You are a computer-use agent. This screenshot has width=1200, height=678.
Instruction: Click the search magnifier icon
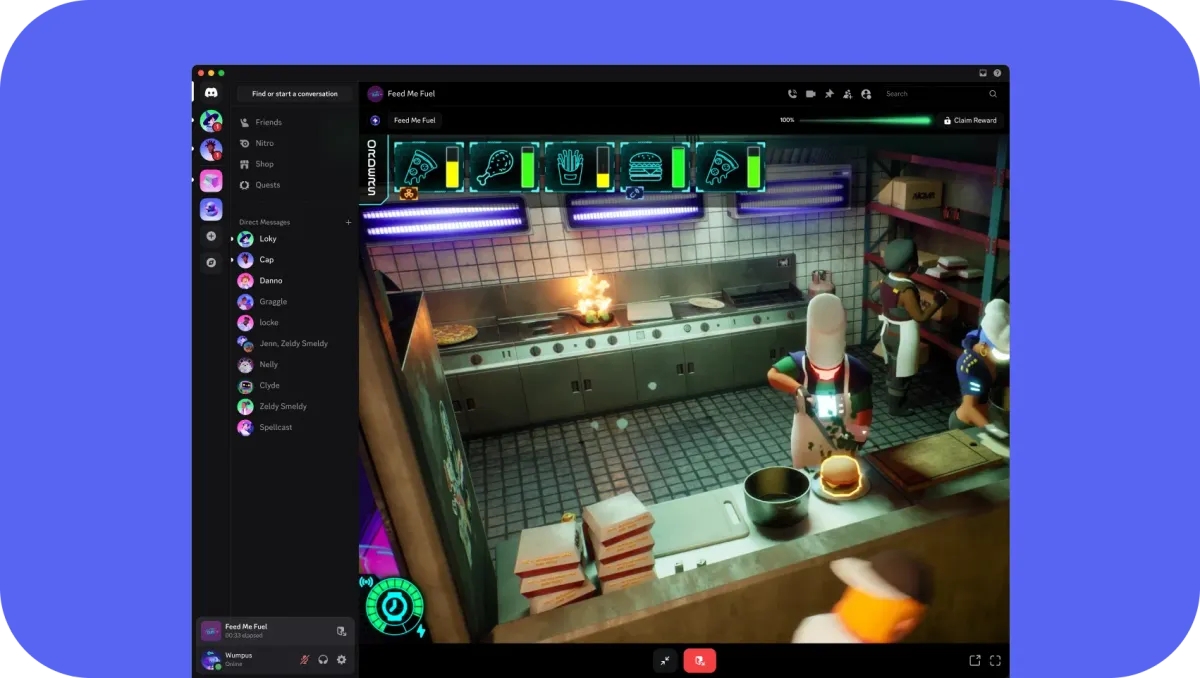click(993, 94)
